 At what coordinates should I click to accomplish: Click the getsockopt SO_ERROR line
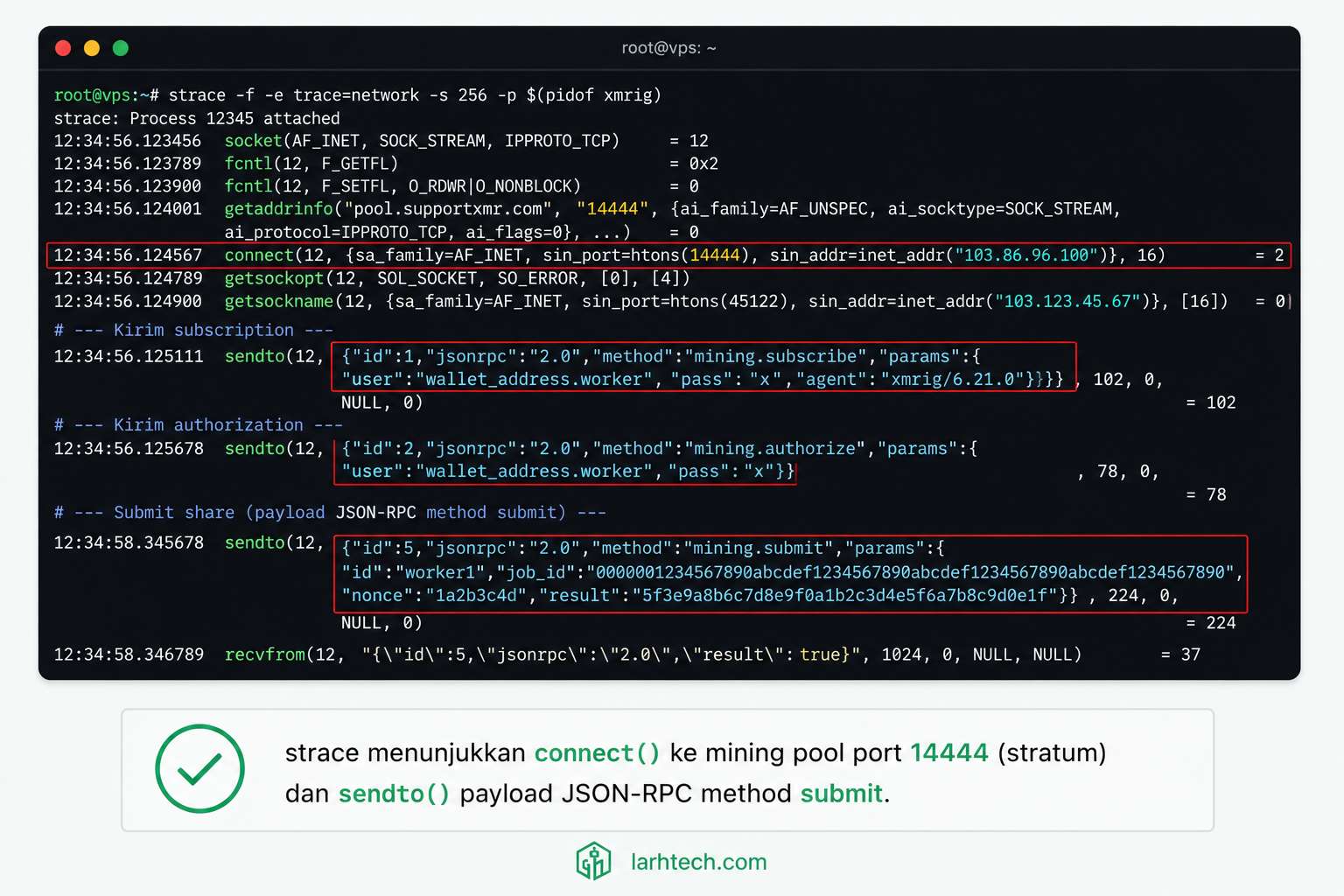click(372, 278)
